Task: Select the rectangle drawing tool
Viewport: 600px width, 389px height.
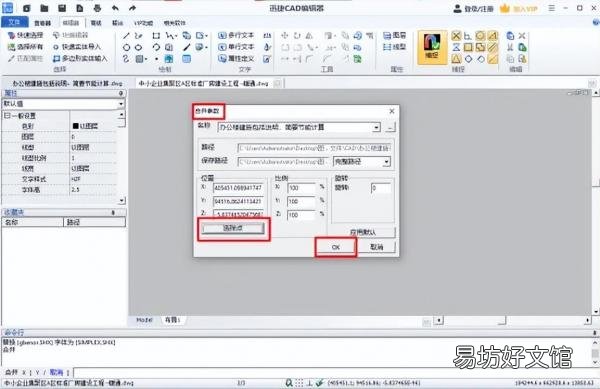Action: click(156, 36)
